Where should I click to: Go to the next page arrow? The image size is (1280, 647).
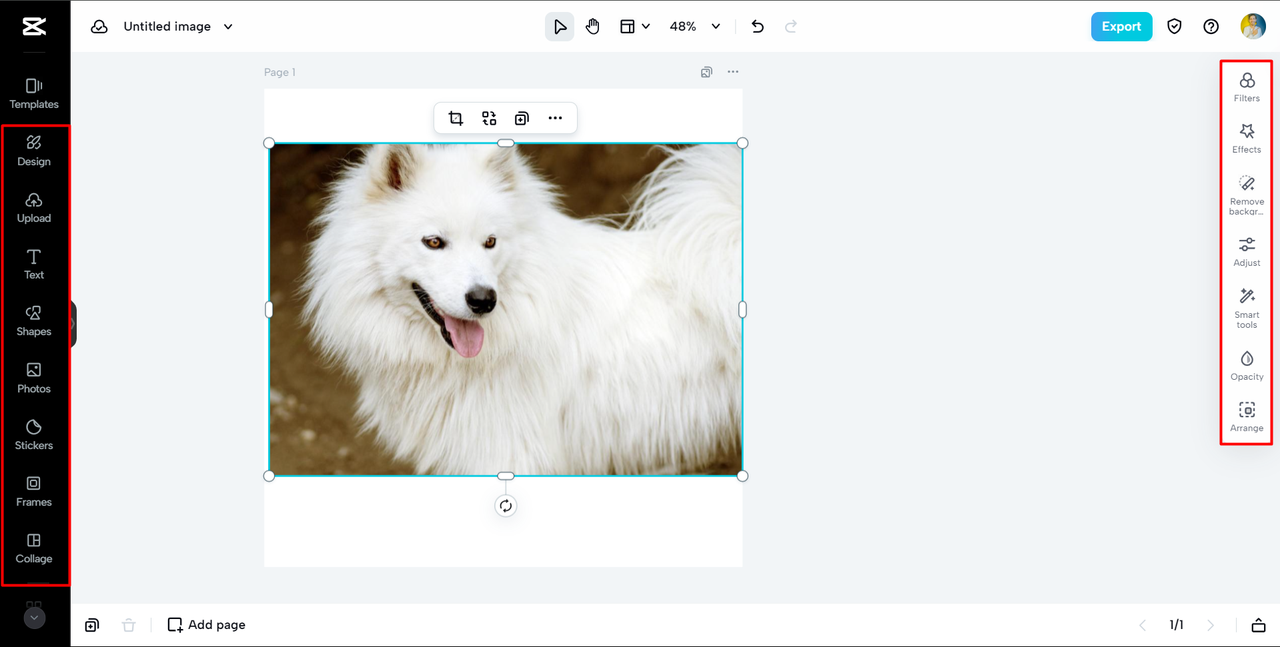1211,625
